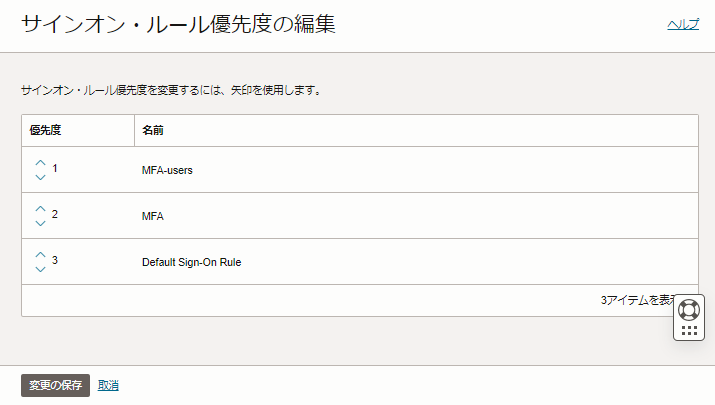Viewport: 715px width, 405px height.
Task: Select the MFA rule name
Action: pos(152,216)
